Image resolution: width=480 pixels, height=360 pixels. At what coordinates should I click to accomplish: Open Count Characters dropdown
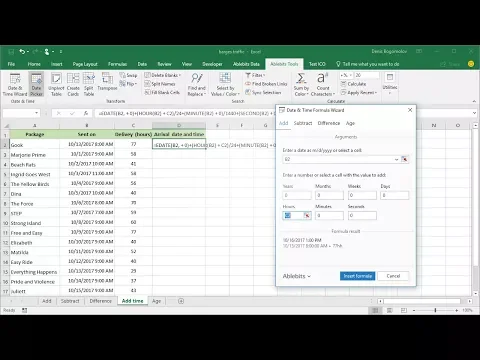tap(323, 85)
